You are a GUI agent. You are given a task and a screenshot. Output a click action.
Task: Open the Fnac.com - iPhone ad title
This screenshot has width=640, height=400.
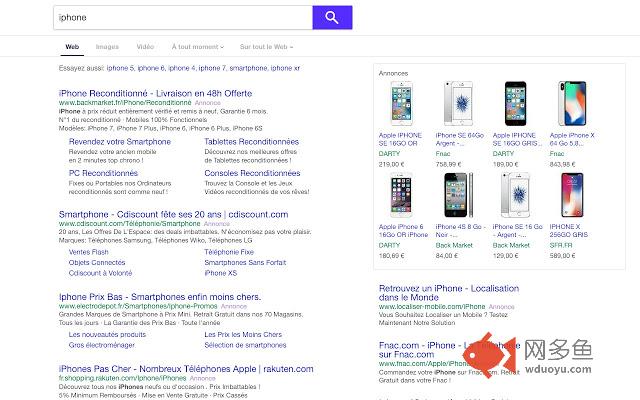(x=449, y=350)
